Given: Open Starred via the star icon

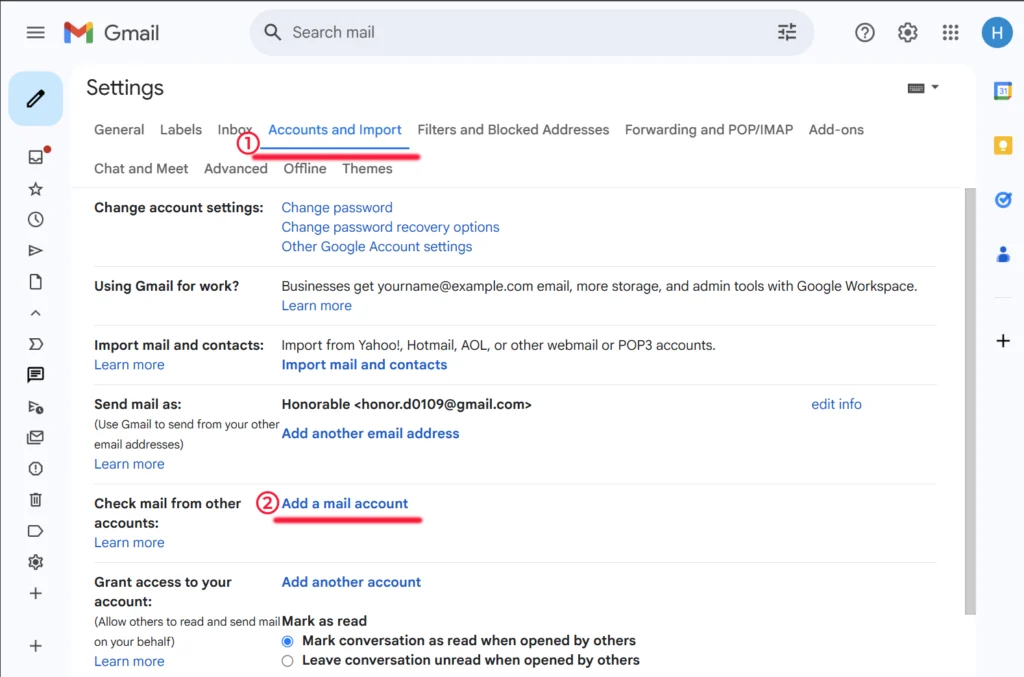Looking at the screenshot, I should (35, 189).
